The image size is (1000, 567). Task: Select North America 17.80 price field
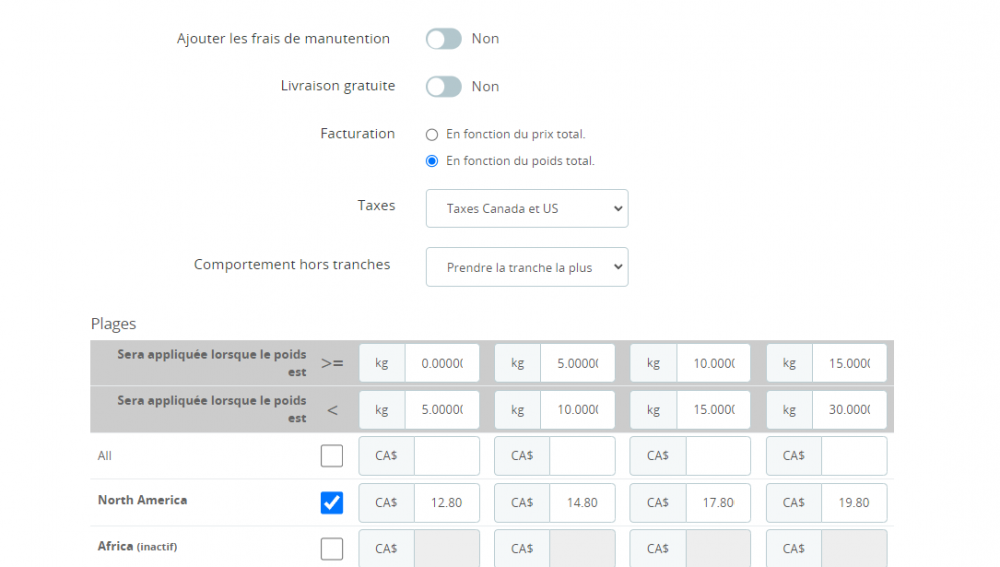717,503
